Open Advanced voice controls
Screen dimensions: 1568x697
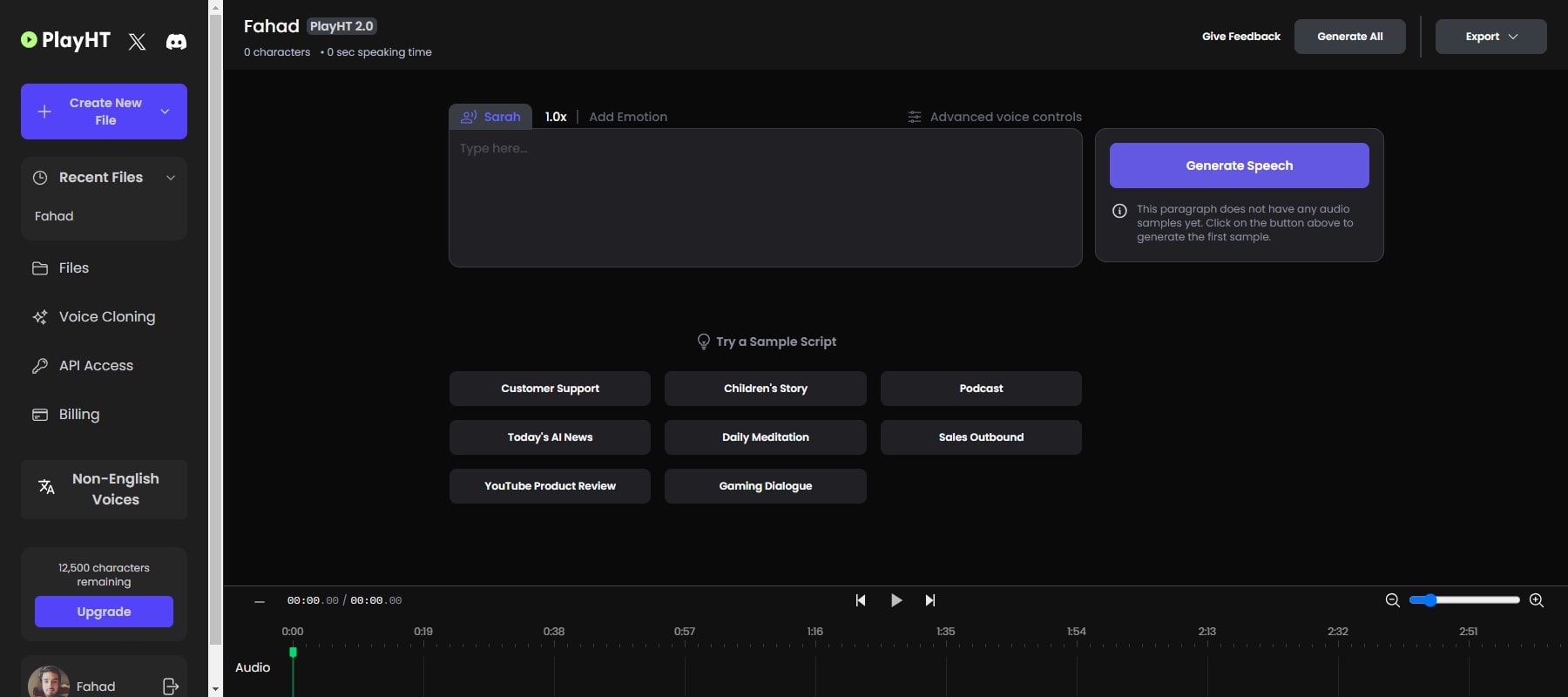994,117
